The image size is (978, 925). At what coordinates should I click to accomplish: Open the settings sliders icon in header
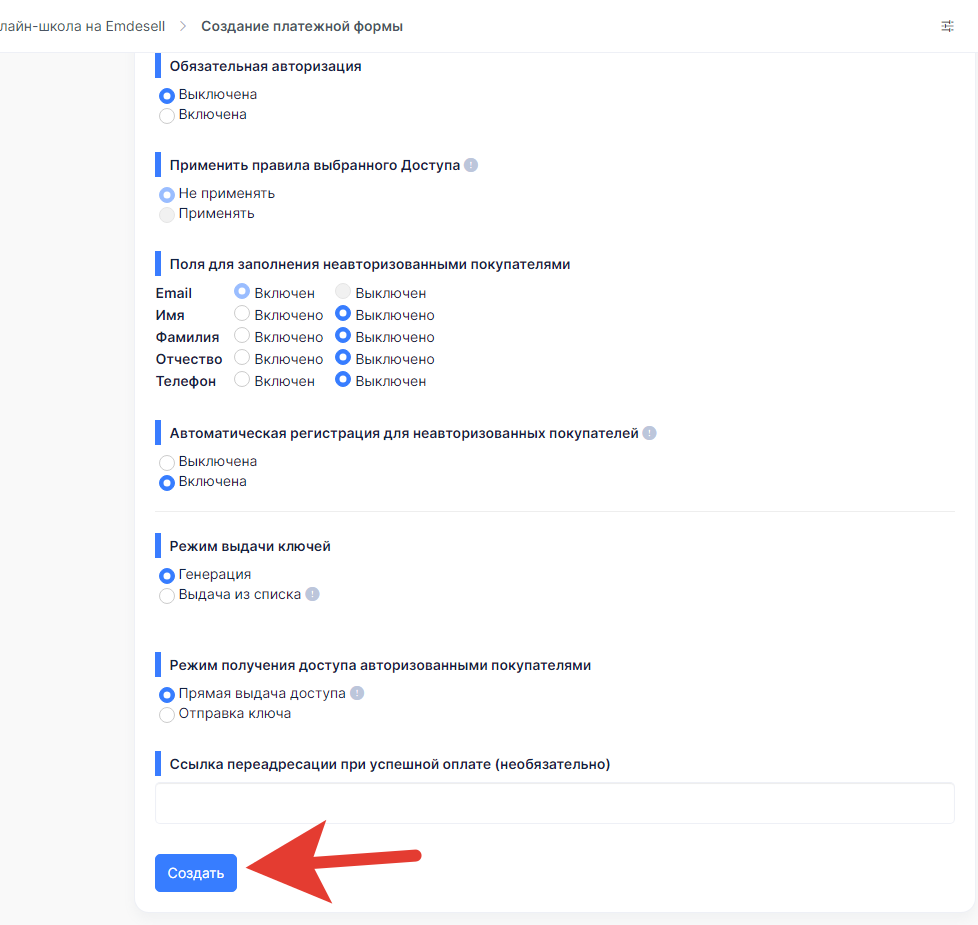(947, 26)
